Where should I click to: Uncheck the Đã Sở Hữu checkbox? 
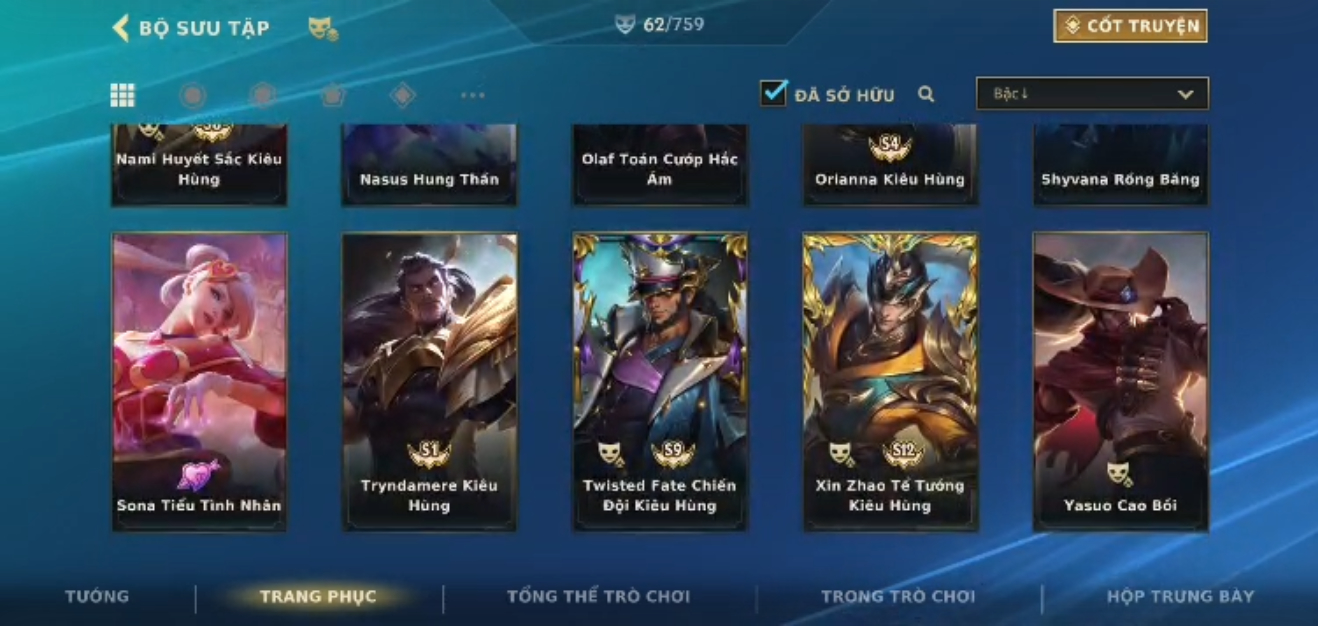[773, 93]
